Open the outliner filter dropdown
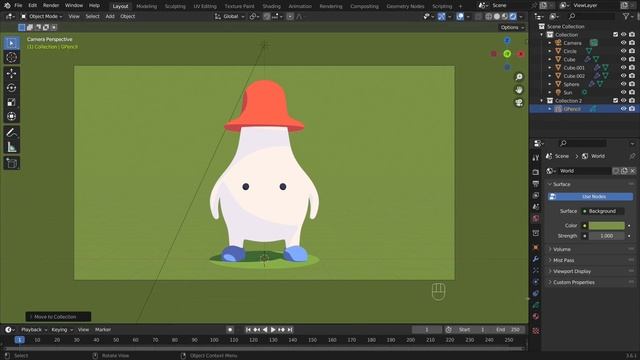 tap(628, 16)
